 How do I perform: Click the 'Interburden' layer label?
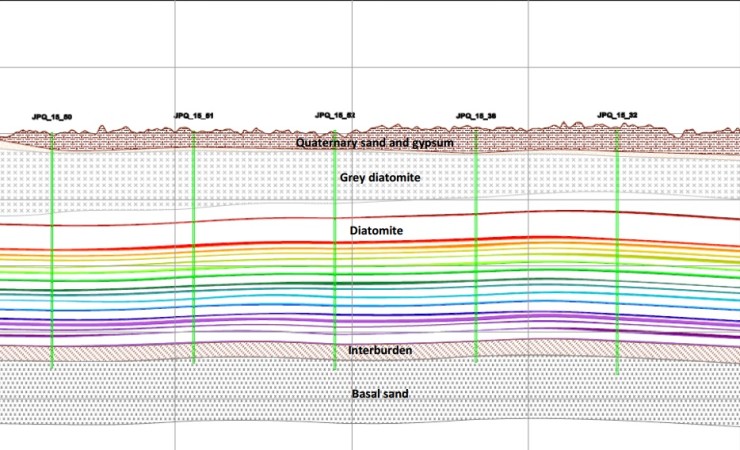(379, 351)
